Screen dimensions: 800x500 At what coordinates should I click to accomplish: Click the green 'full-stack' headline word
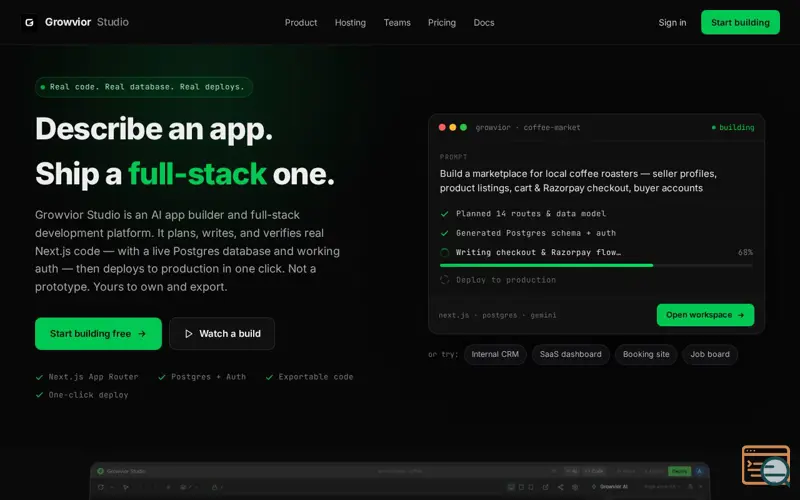pos(197,174)
